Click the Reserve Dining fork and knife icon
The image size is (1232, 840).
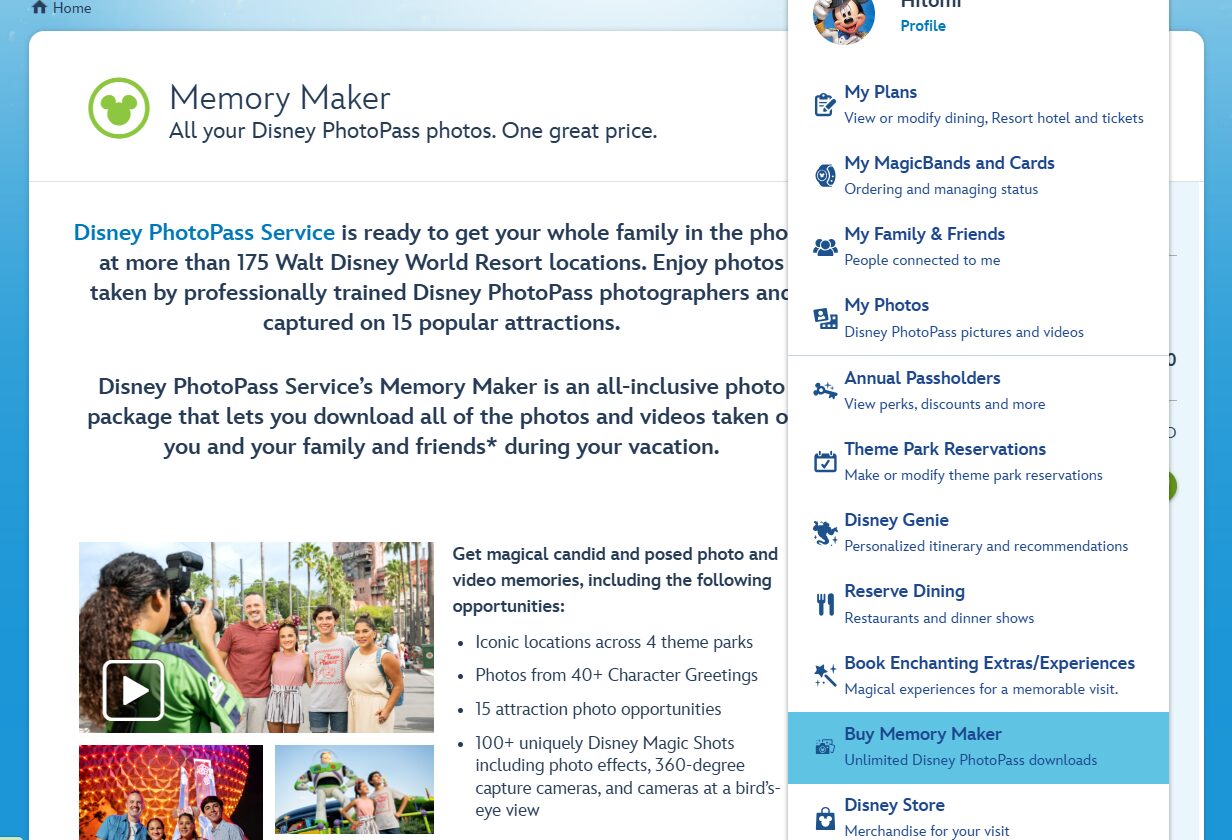(825, 604)
